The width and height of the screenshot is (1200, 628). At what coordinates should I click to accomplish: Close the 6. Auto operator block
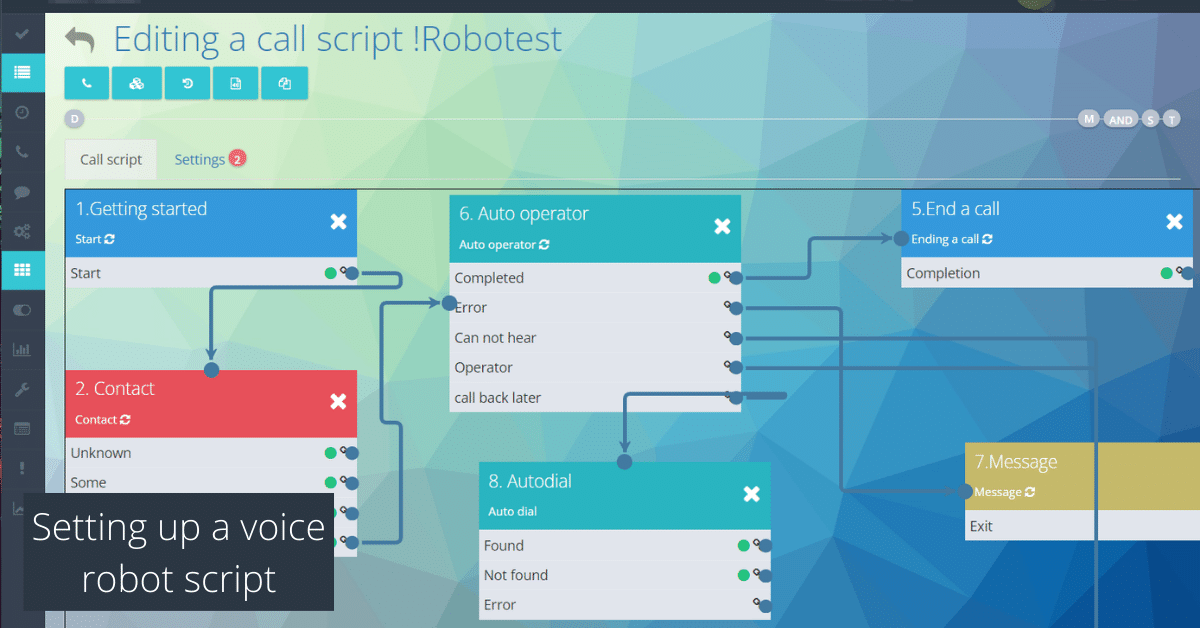(722, 227)
